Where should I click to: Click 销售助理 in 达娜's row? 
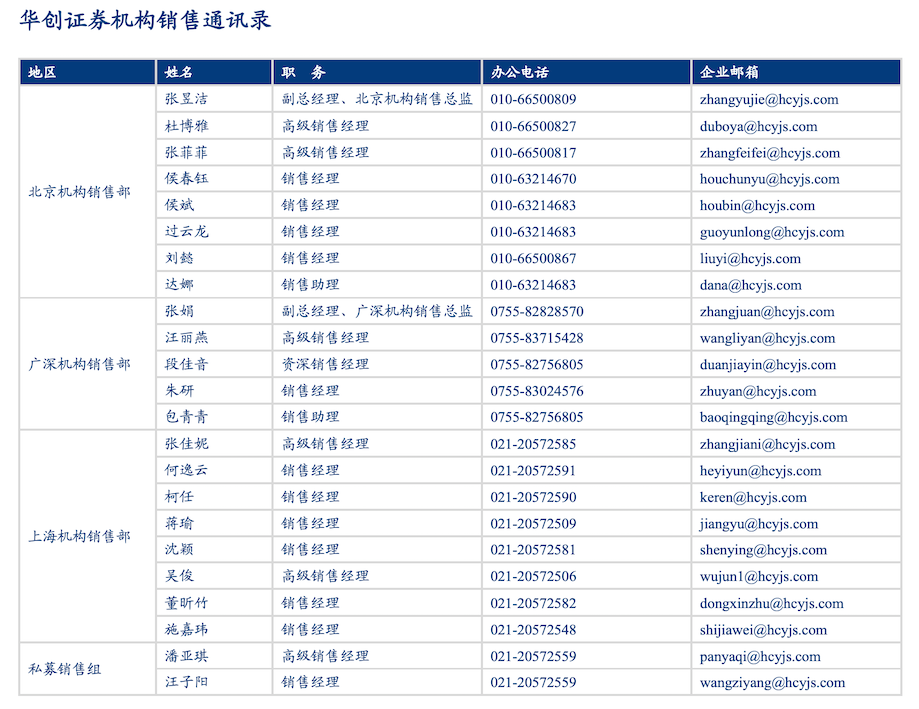(311, 285)
